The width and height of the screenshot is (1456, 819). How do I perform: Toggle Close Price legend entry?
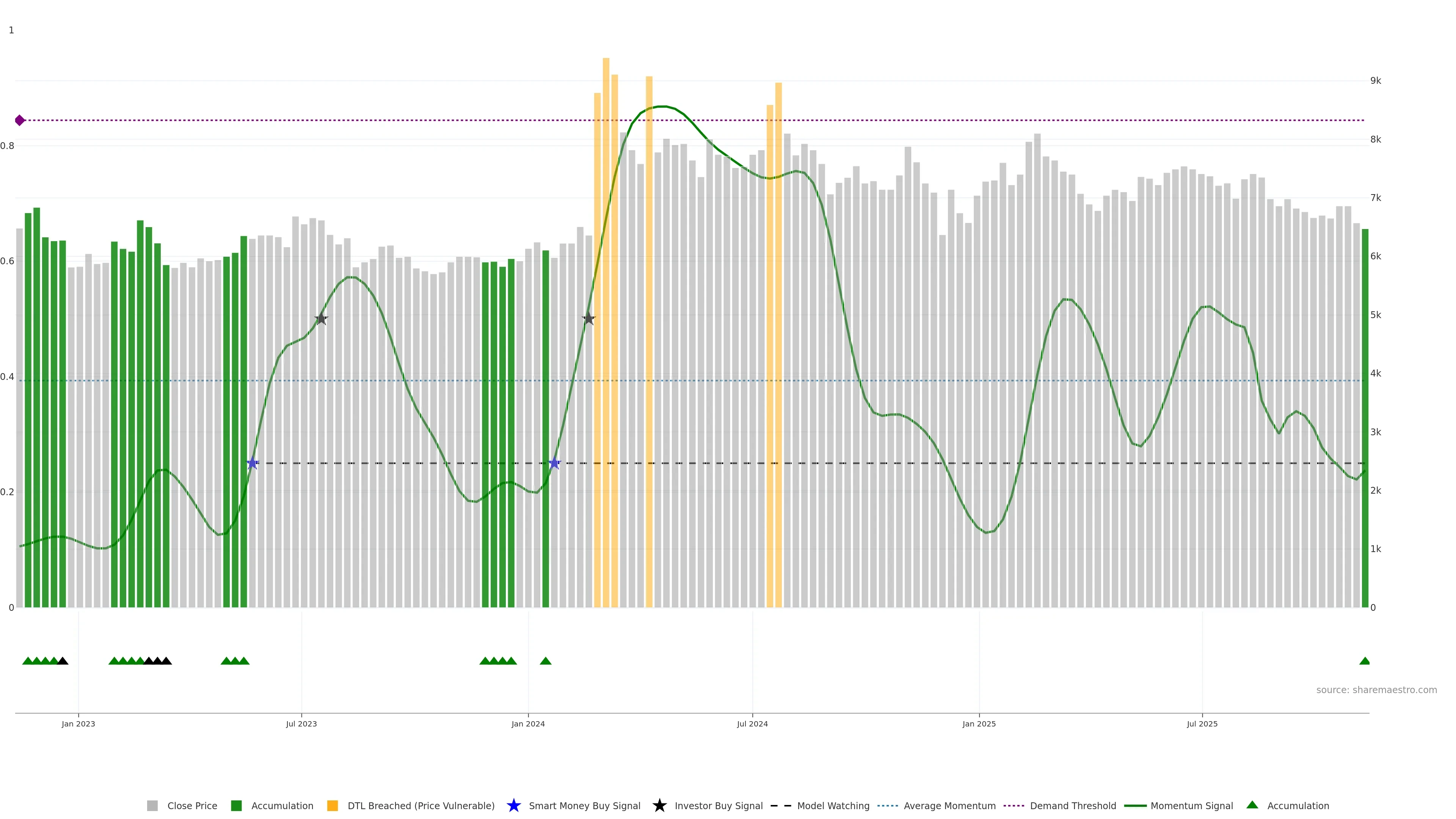(x=191, y=805)
